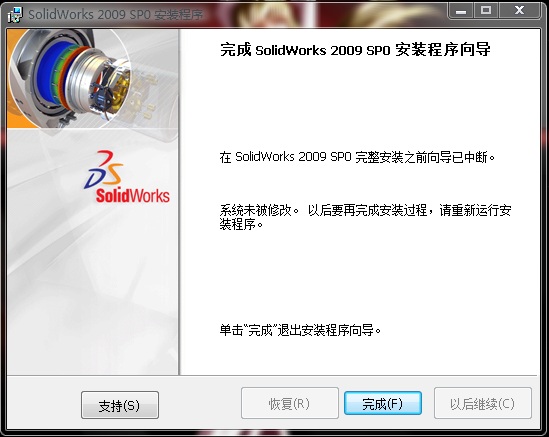
Task: Maximize the SolidWorks installer window
Action: pyautogui.click(x=486, y=11)
